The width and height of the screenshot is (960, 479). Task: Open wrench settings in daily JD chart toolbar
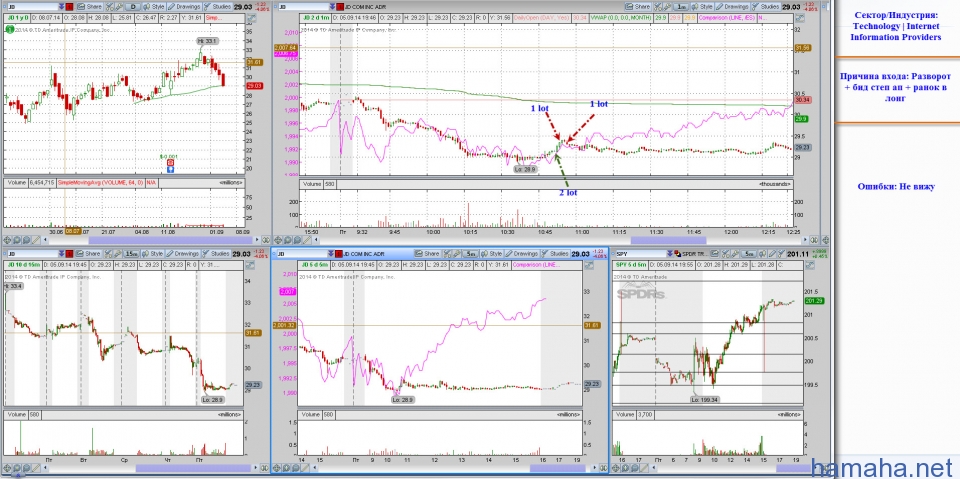coord(119,6)
